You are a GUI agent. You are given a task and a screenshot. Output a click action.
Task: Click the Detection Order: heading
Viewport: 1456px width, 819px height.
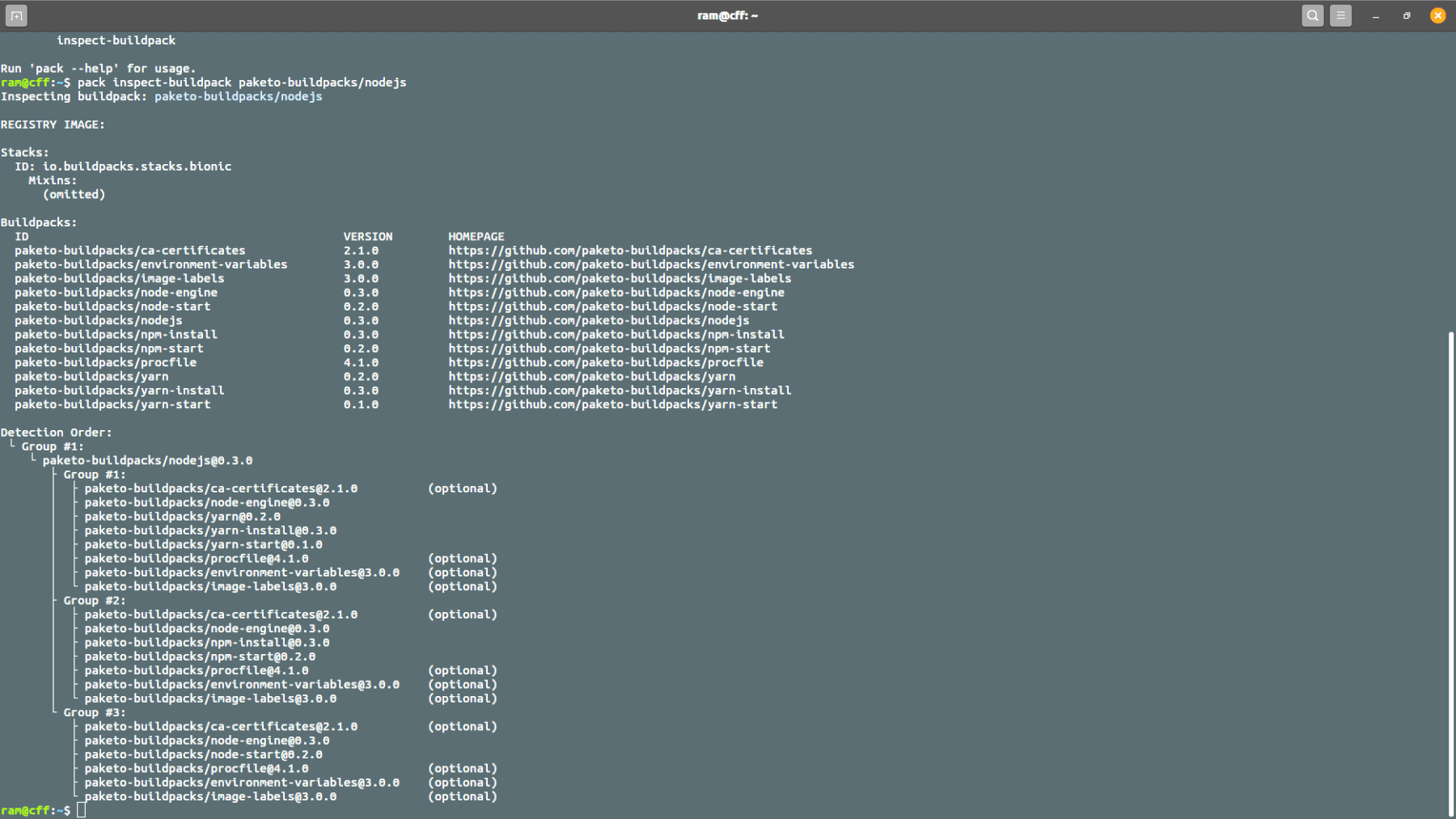[x=56, y=433]
